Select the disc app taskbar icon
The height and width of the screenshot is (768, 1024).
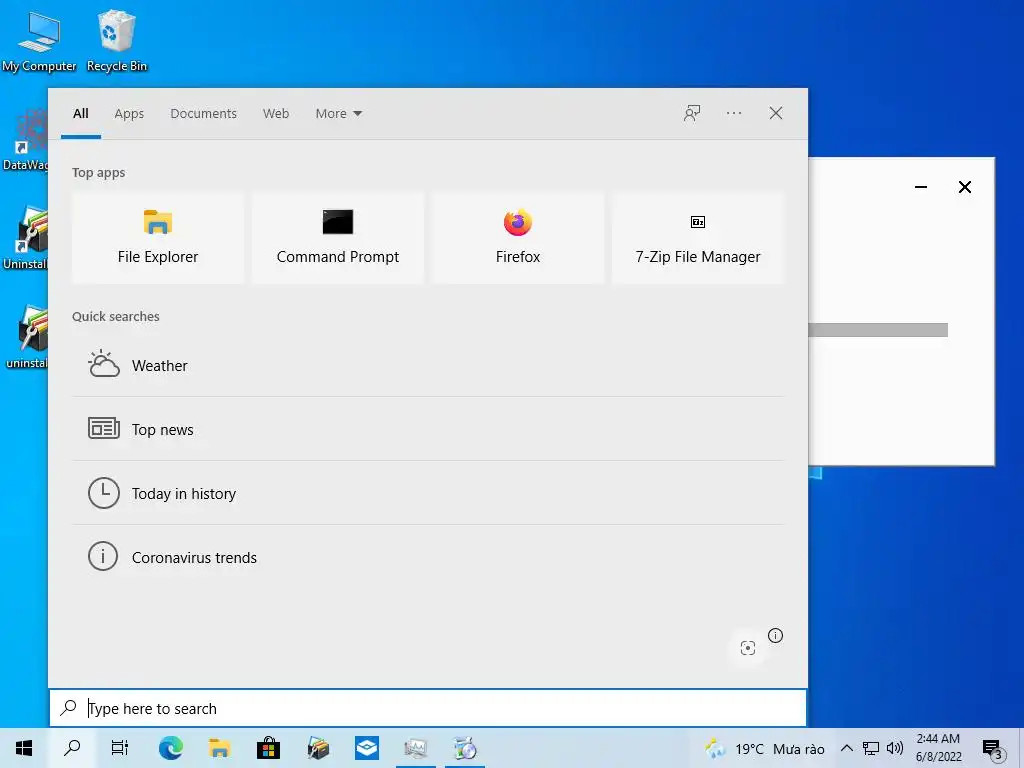click(x=465, y=748)
